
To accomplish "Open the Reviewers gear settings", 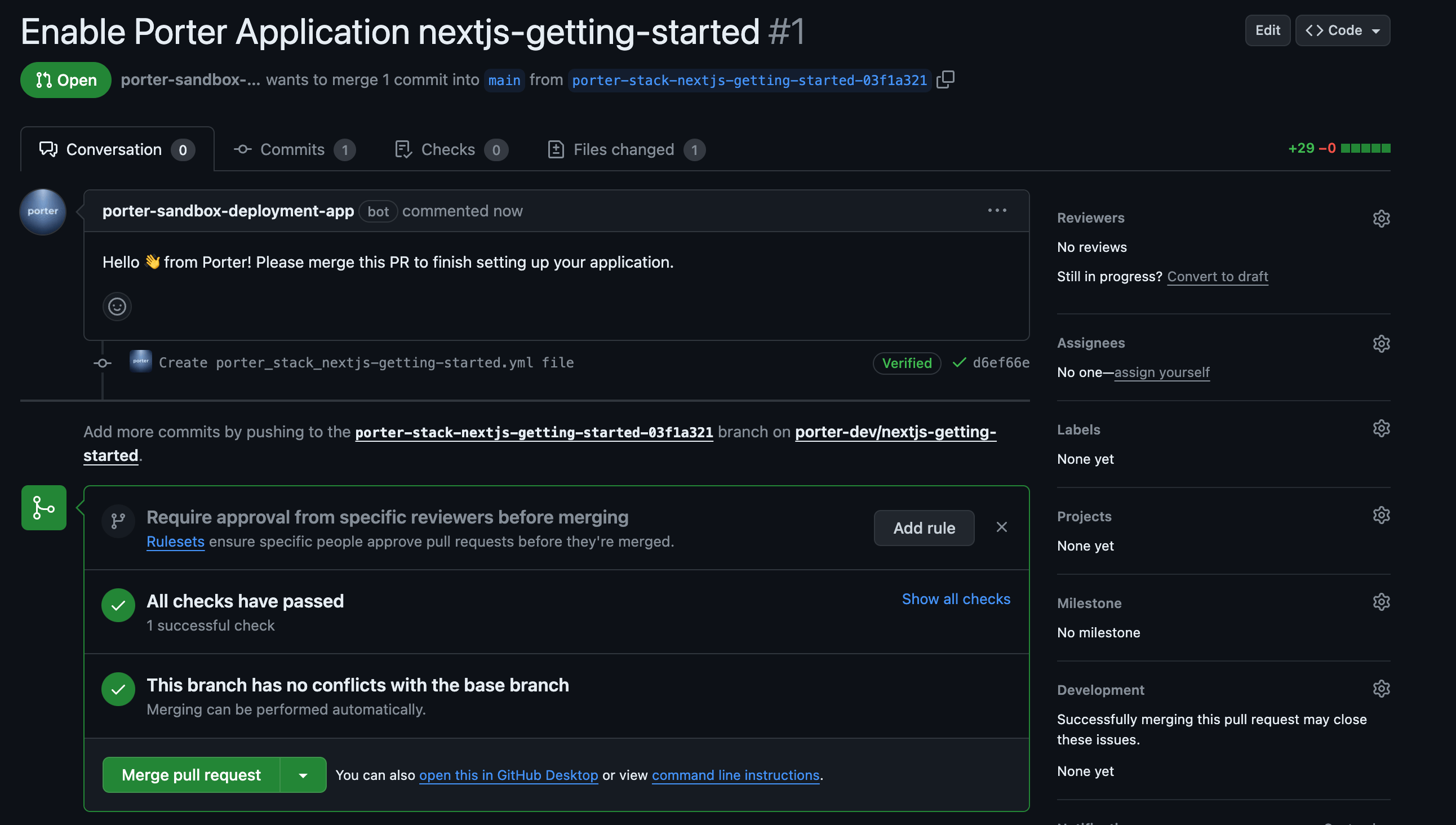I will tap(1380, 219).
